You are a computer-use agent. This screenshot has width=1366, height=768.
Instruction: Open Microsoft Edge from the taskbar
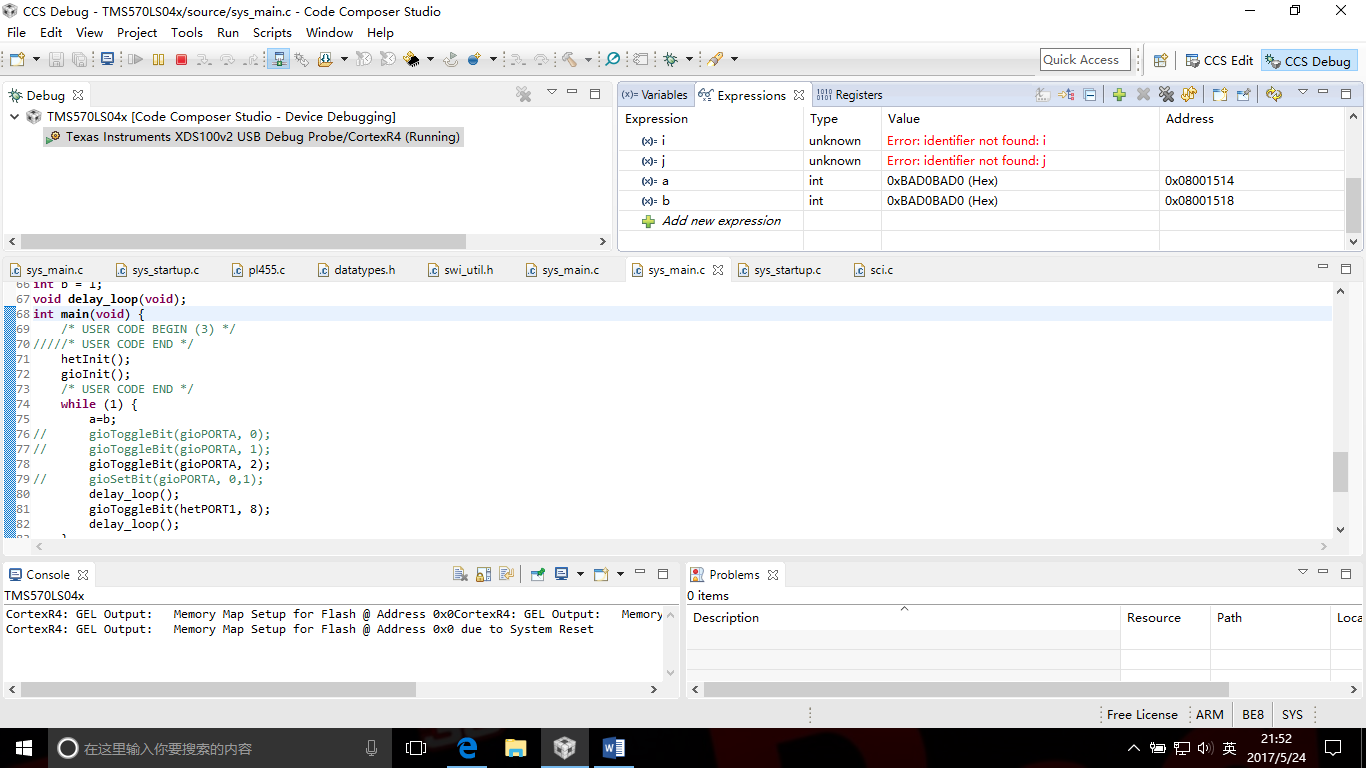tap(466, 748)
